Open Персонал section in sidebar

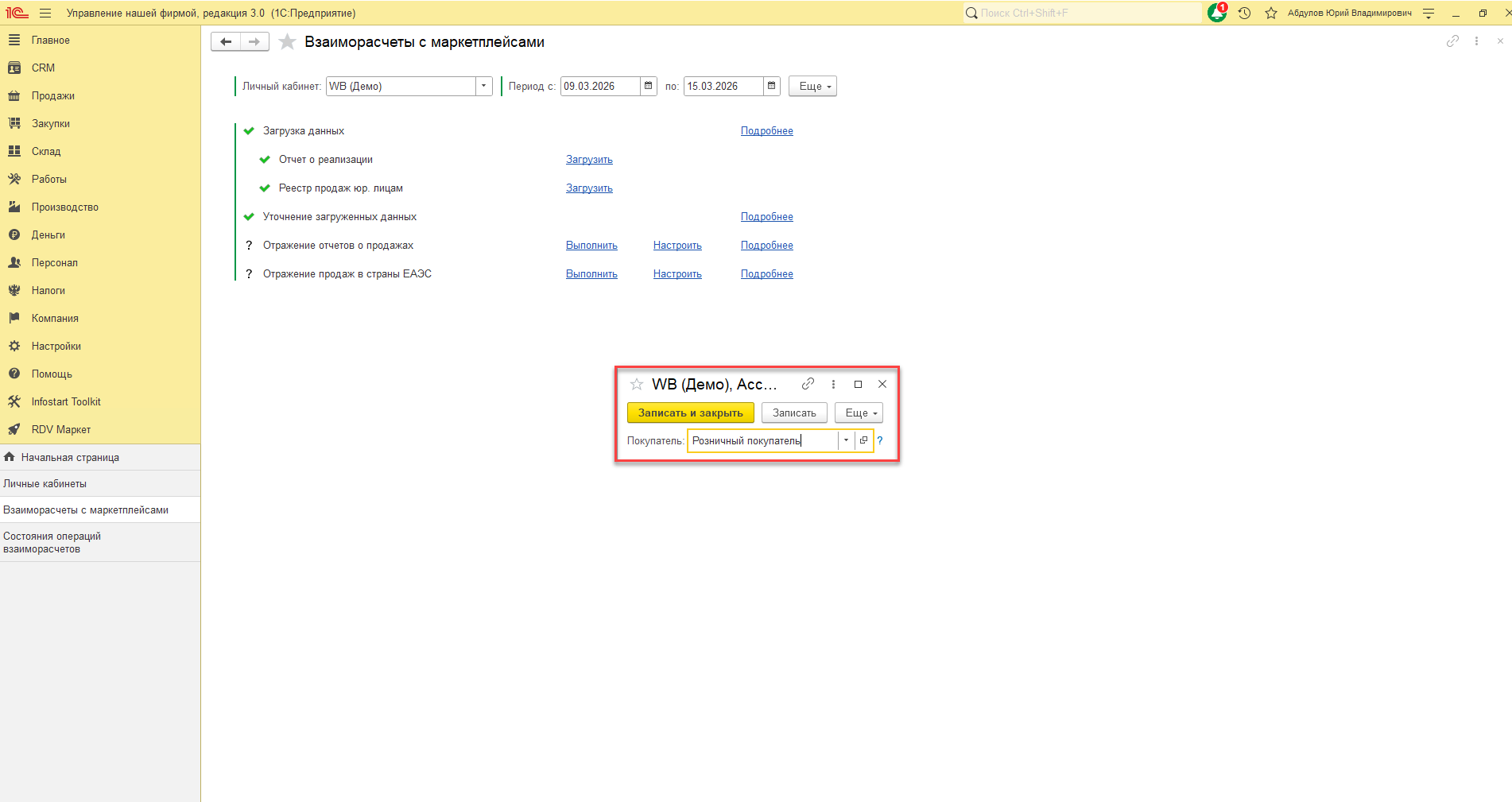(100, 262)
